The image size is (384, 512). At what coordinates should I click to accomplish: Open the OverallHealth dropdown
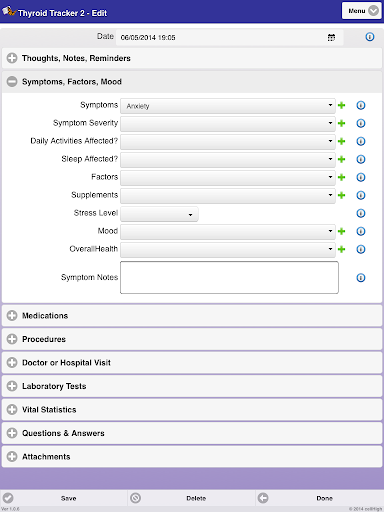[x=228, y=250]
